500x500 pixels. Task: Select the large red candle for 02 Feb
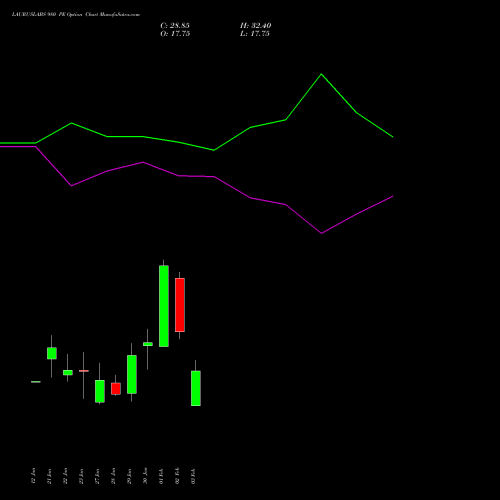point(180,305)
